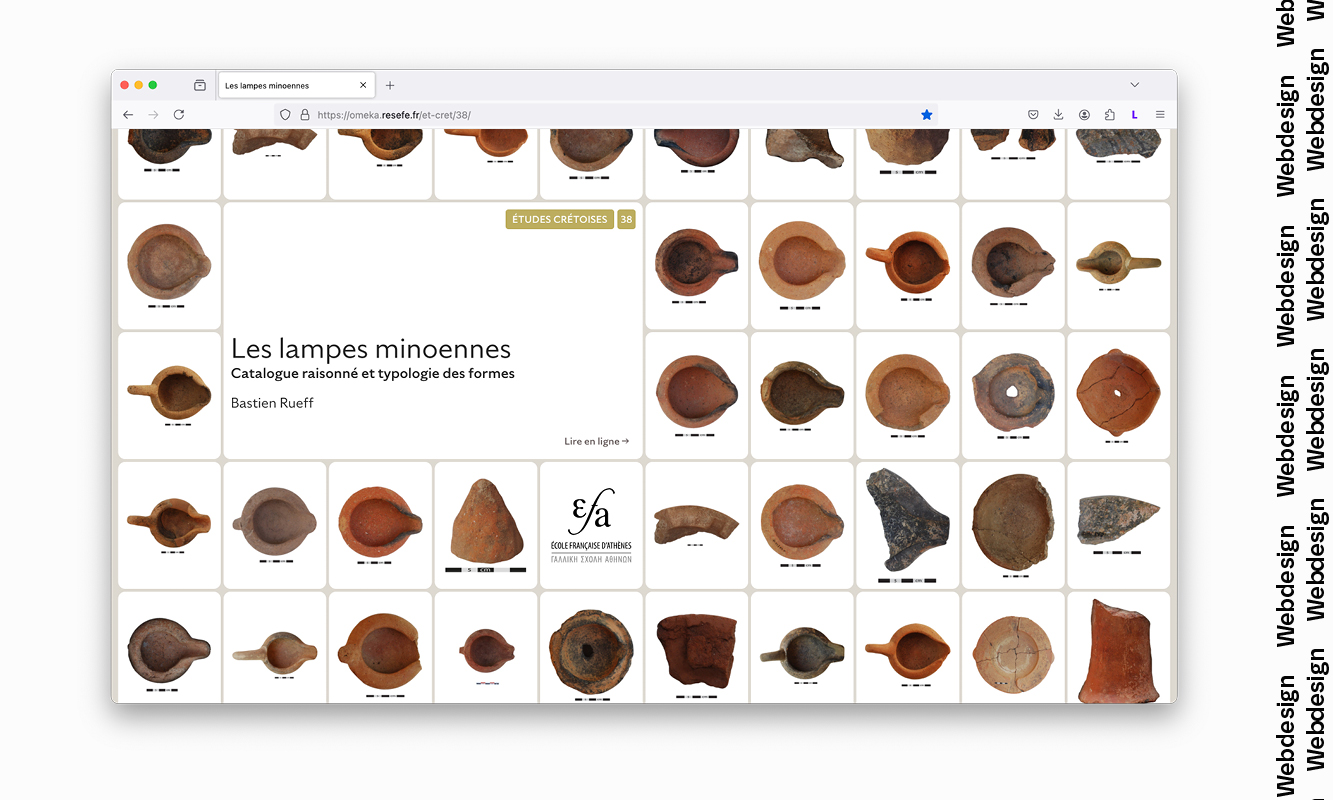Click the 'Les lampes minoennes' title
The image size is (1333, 800).
pos(371,349)
